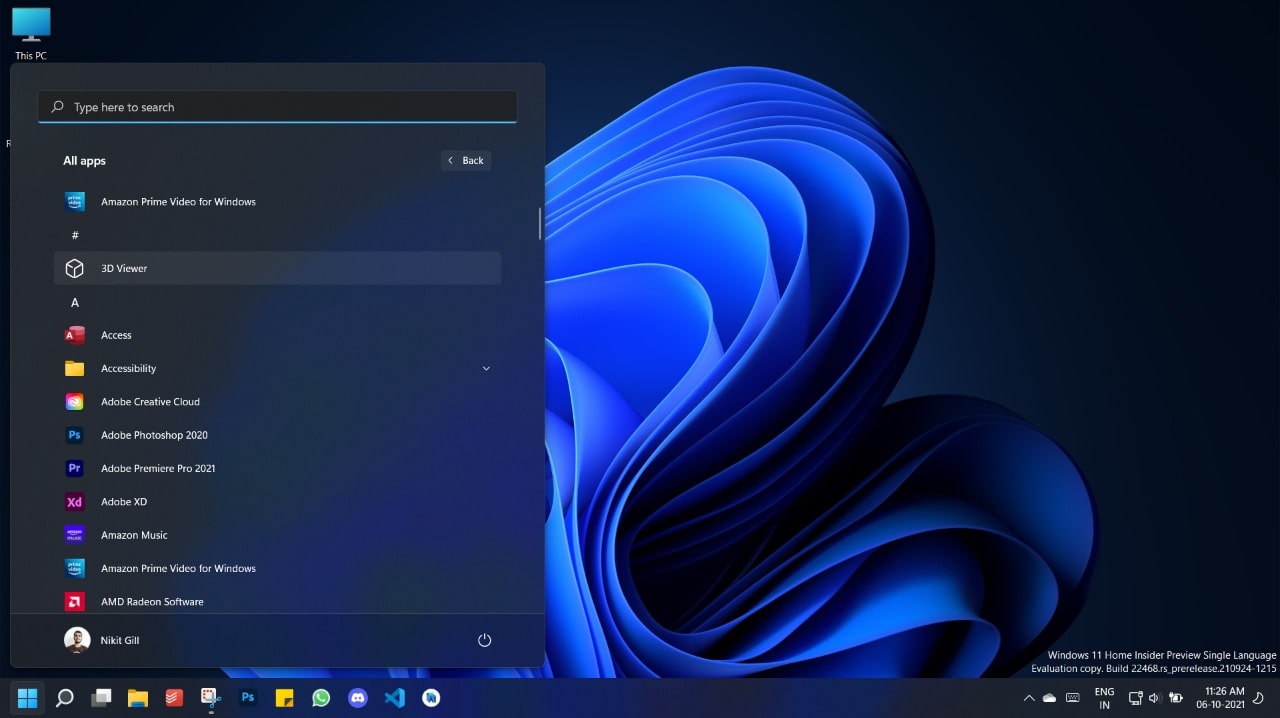This screenshot has width=1280, height=718.
Task: Show hidden icons in system tray
Action: click(x=1029, y=698)
